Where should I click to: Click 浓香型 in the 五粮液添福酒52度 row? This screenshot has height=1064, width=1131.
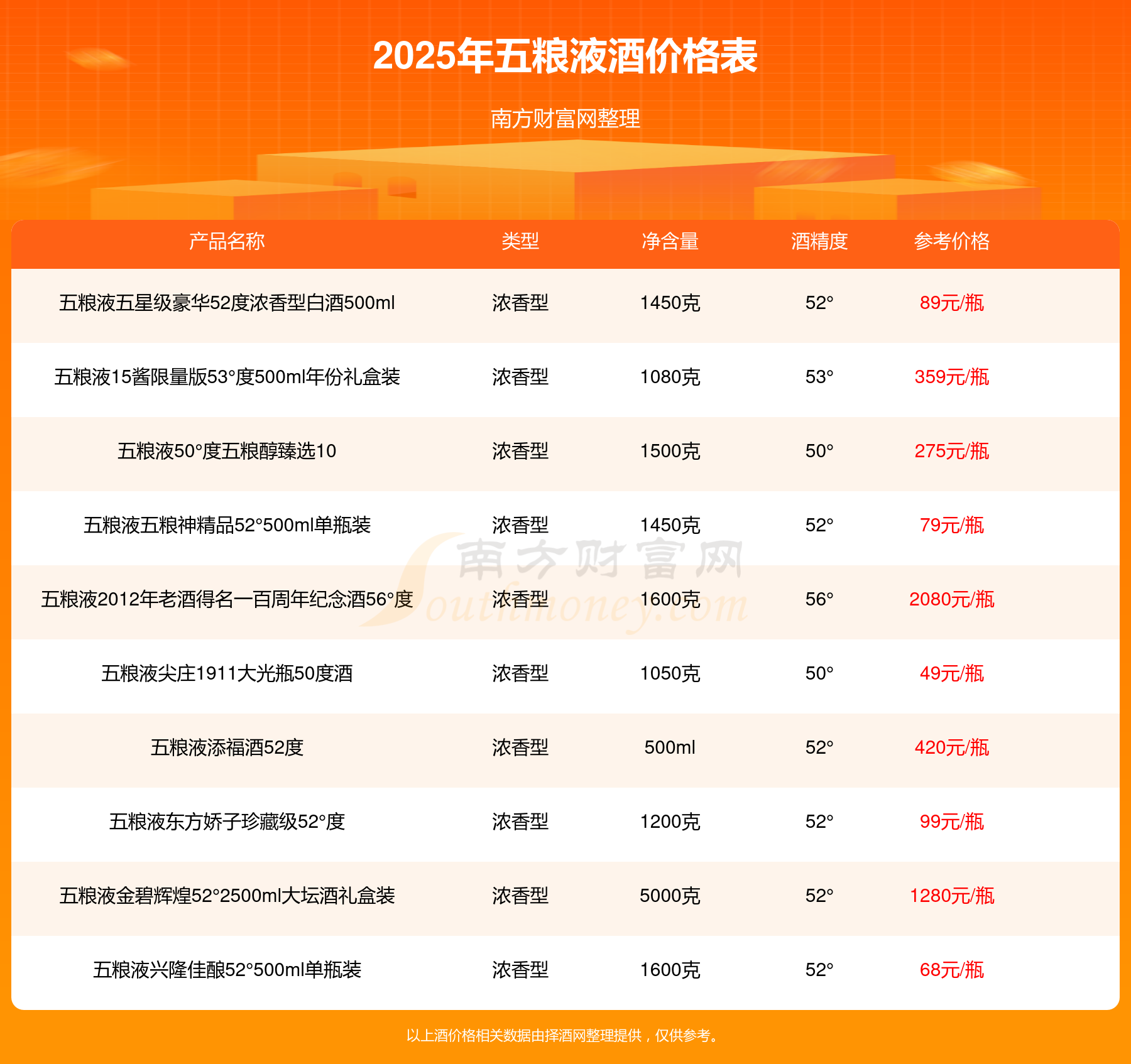[520, 747]
